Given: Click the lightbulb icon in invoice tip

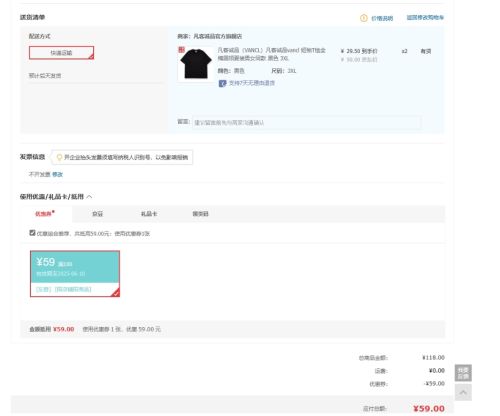Looking at the screenshot, I should [x=59, y=157].
